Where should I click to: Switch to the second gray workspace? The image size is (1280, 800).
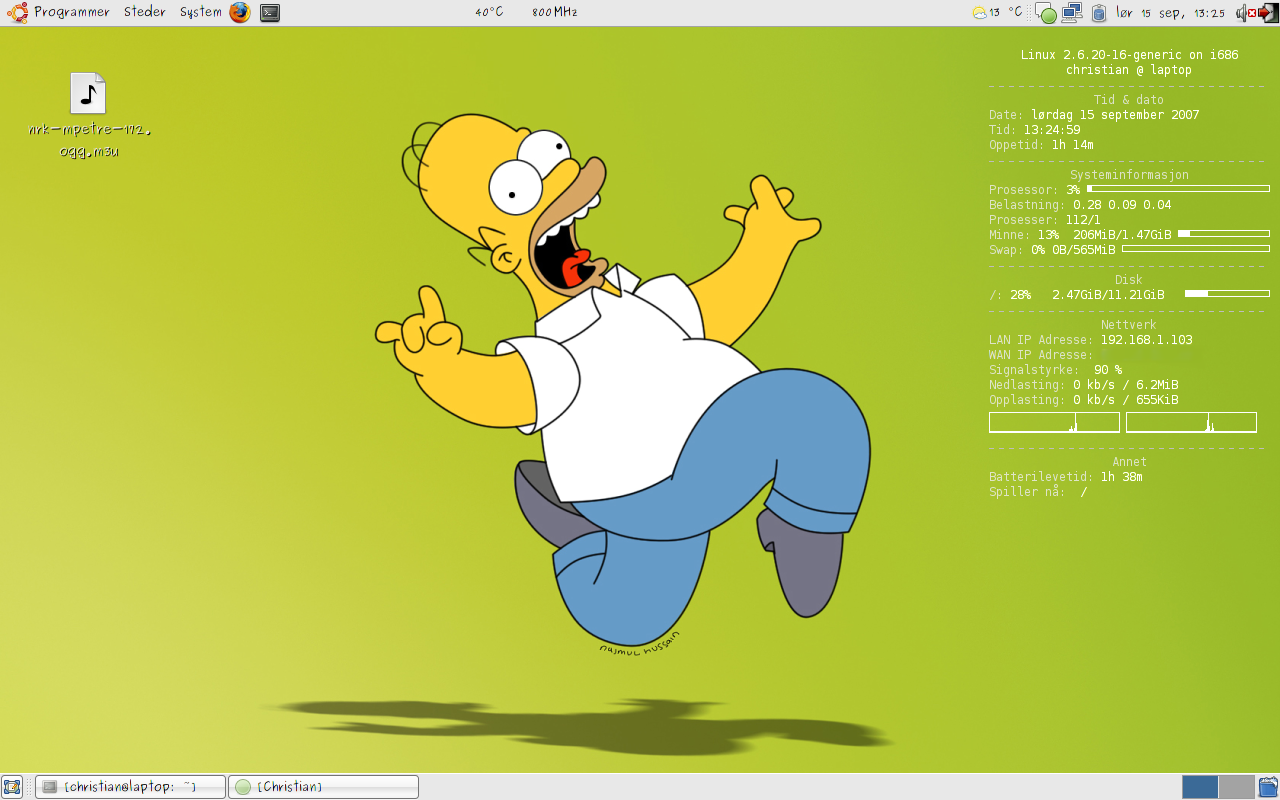[x=1236, y=787]
